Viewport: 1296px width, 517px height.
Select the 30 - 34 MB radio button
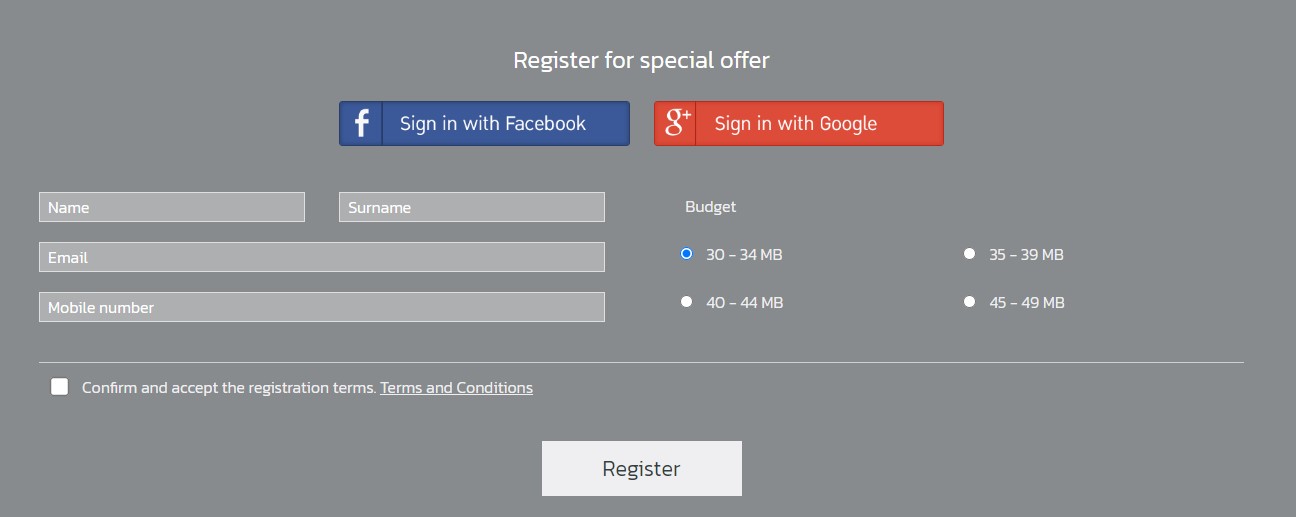point(686,254)
